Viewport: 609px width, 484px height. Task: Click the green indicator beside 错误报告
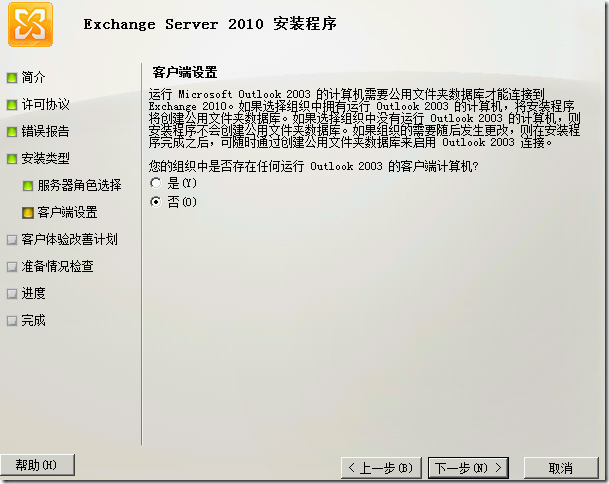pyautogui.click(x=12, y=132)
